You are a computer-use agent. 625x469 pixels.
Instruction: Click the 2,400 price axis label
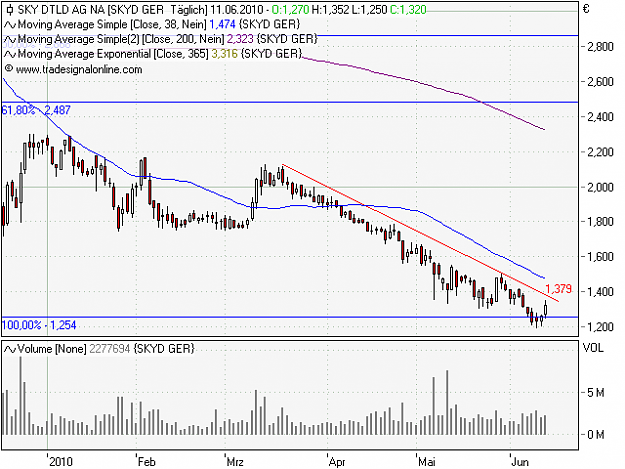click(600, 117)
